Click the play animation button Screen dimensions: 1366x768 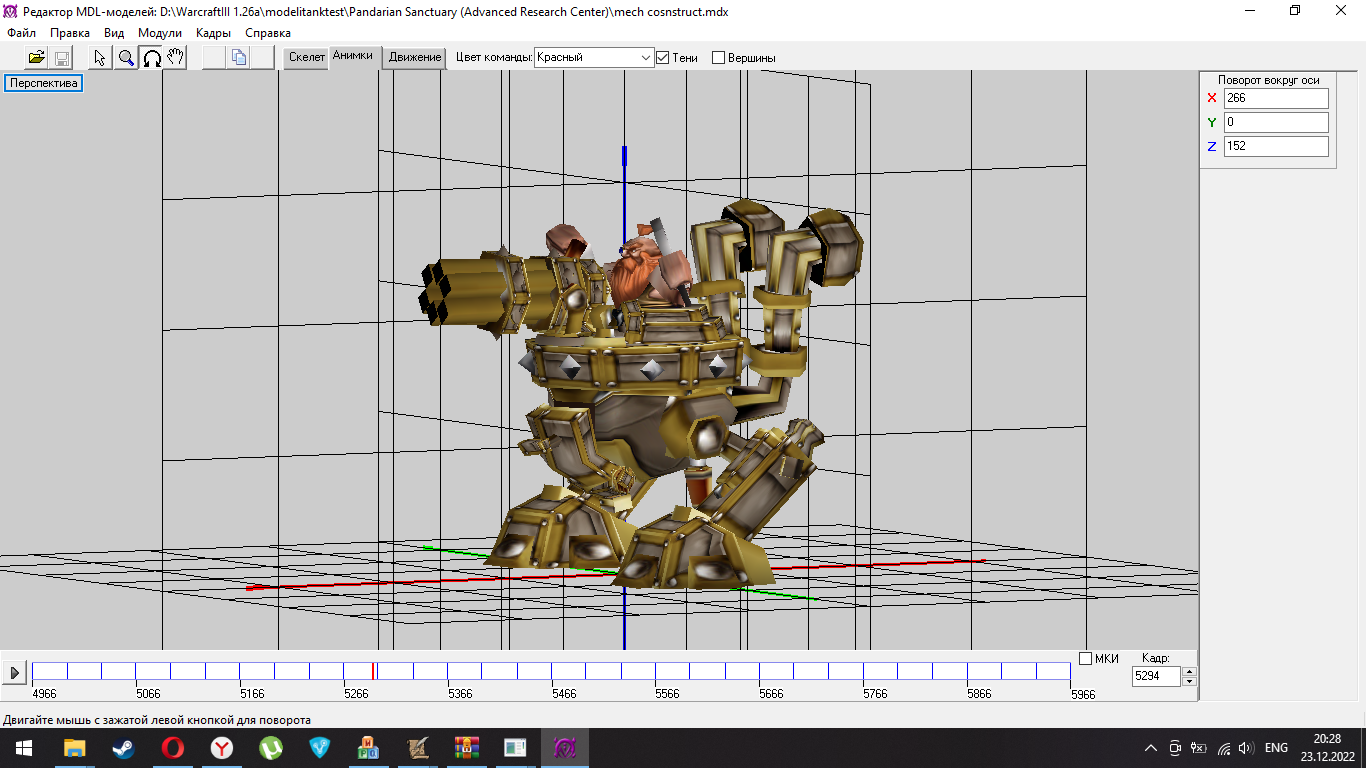[14, 673]
